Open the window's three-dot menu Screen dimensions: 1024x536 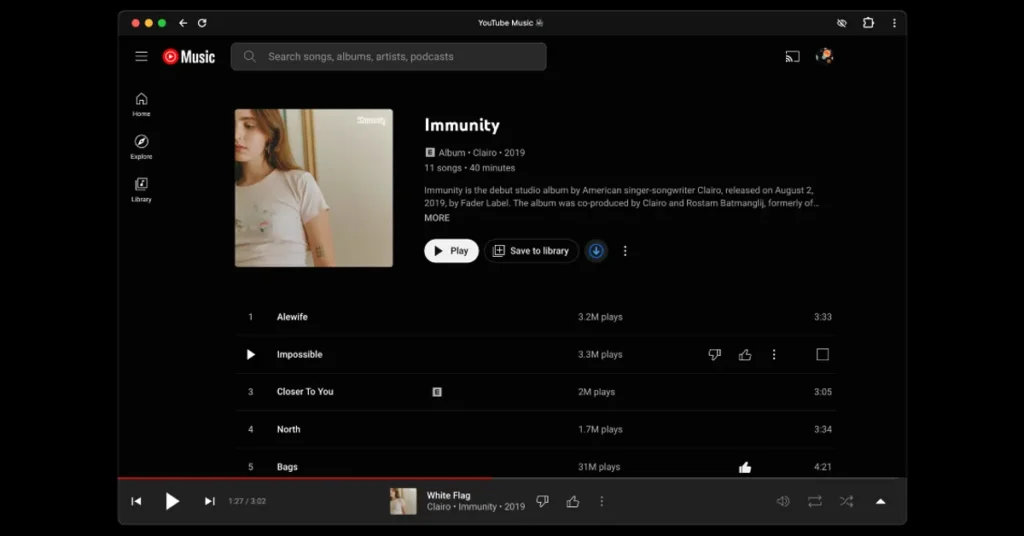(894, 23)
